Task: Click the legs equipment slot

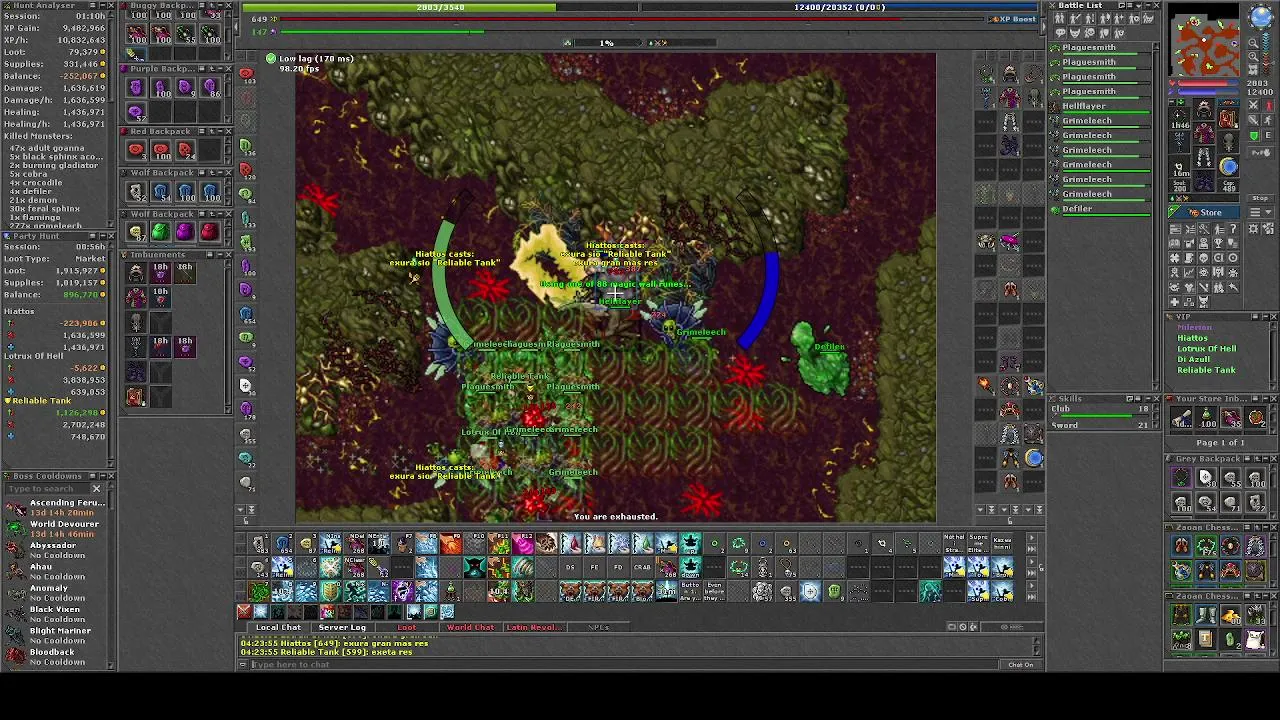Action: 1204,156
